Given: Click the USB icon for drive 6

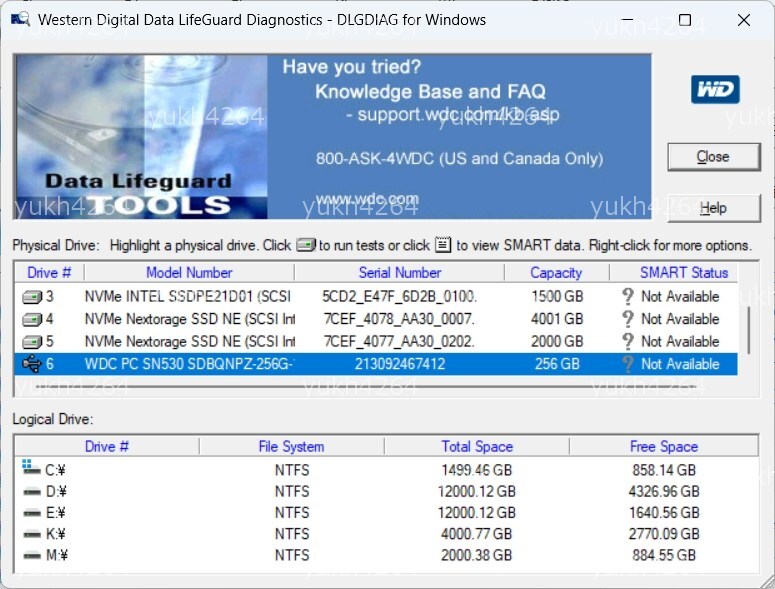Looking at the screenshot, I should click(32, 364).
